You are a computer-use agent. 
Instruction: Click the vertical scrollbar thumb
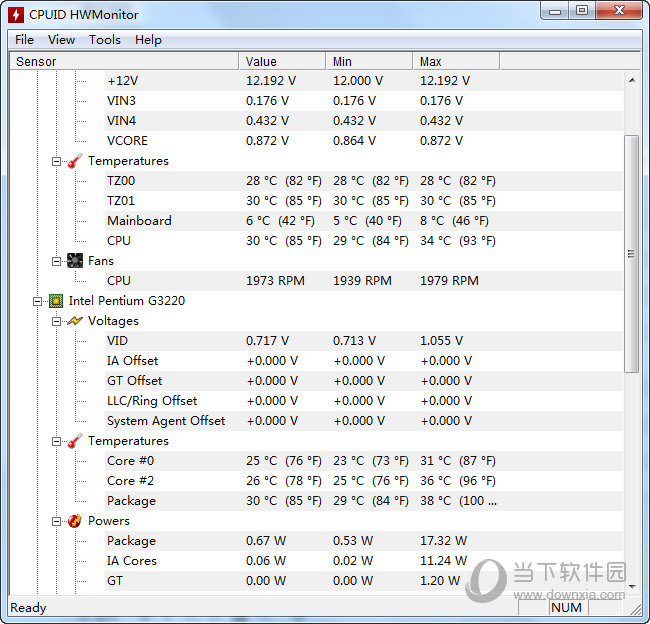632,254
